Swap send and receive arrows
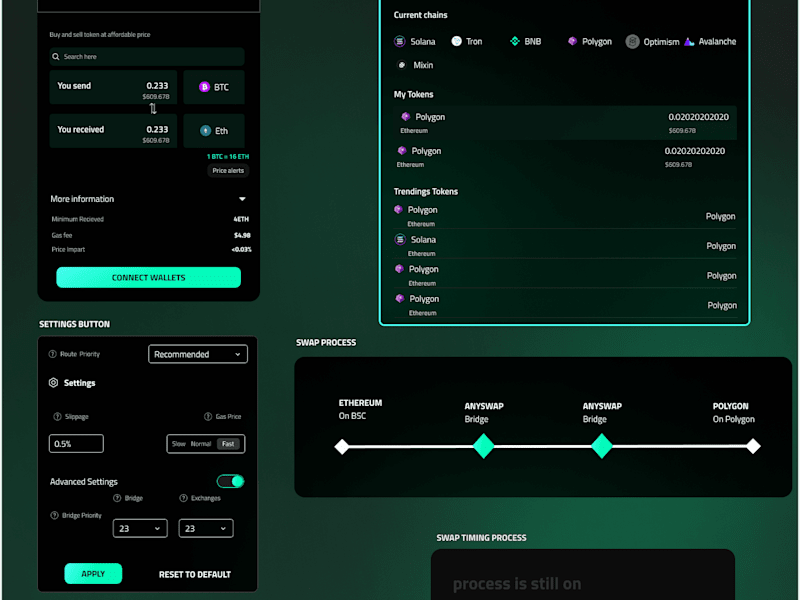Screen dimensions: 800x600 (x=153, y=108)
